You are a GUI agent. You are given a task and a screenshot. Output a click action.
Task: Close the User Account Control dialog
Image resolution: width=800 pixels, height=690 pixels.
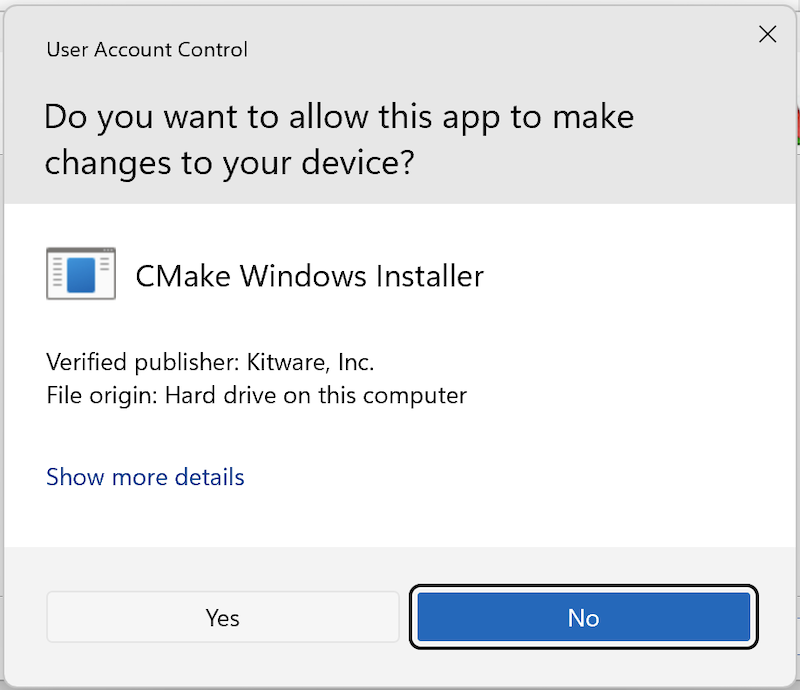[767, 35]
